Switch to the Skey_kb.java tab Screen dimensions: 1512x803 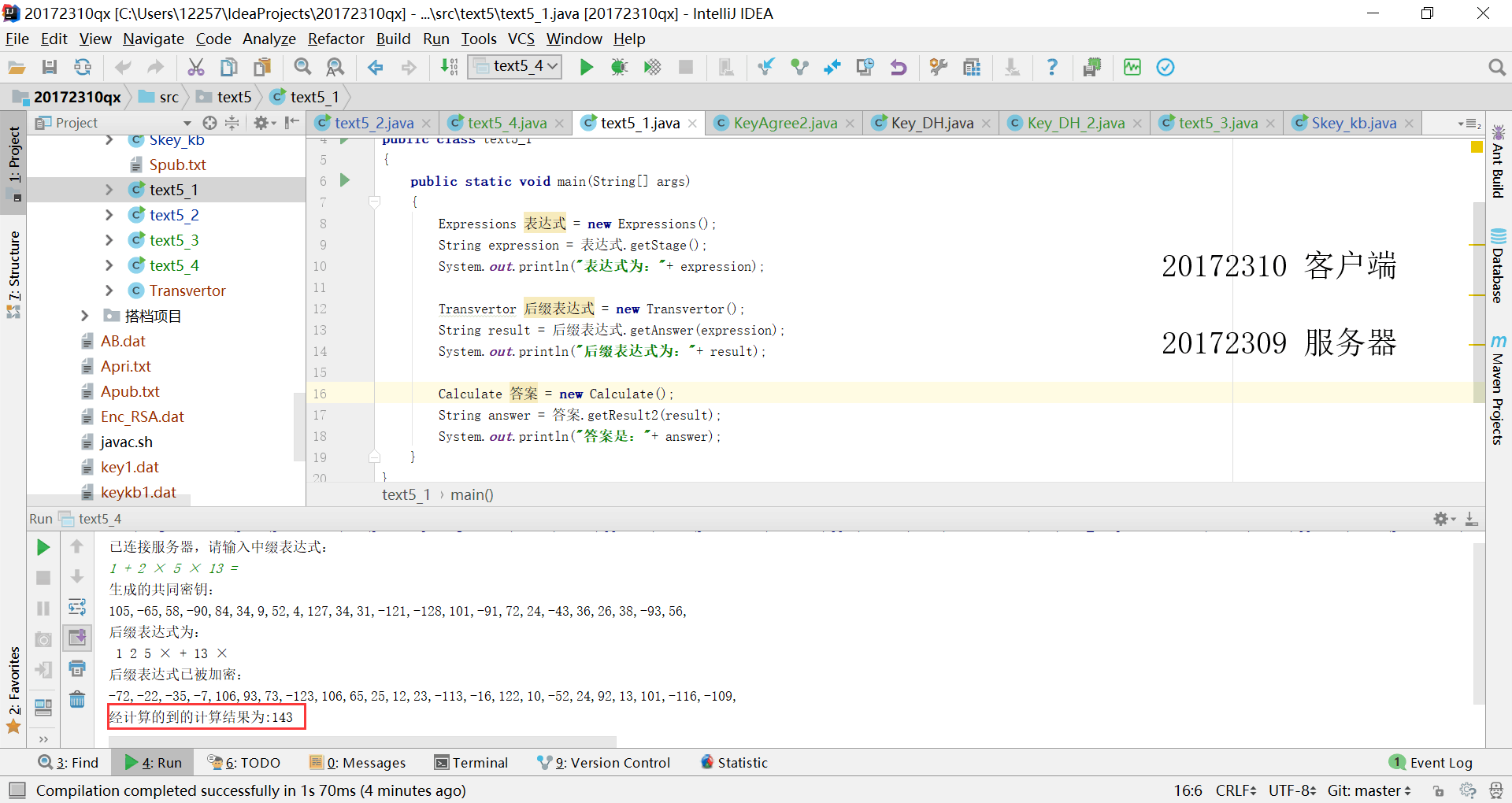[1353, 123]
